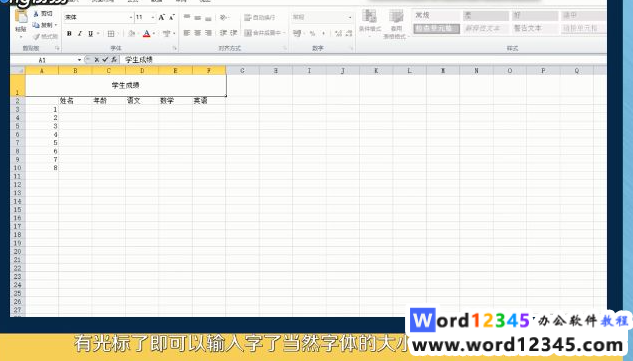Click the merged cell containing 学生成绩

[x=126, y=85]
